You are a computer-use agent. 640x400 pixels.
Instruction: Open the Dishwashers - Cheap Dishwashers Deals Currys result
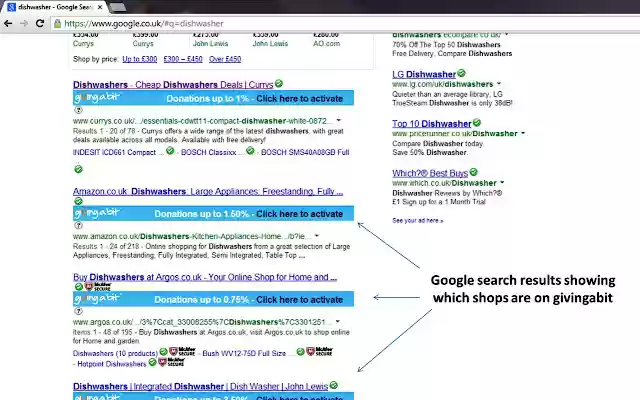point(173,84)
